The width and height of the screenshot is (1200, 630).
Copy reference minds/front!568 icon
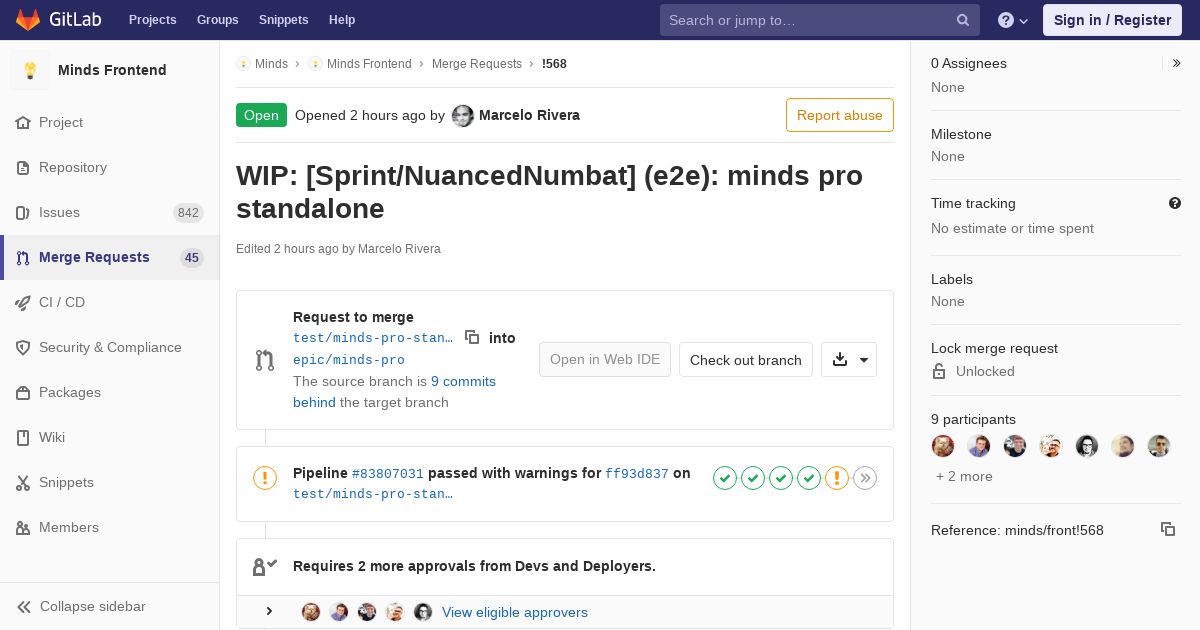[x=1168, y=529]
